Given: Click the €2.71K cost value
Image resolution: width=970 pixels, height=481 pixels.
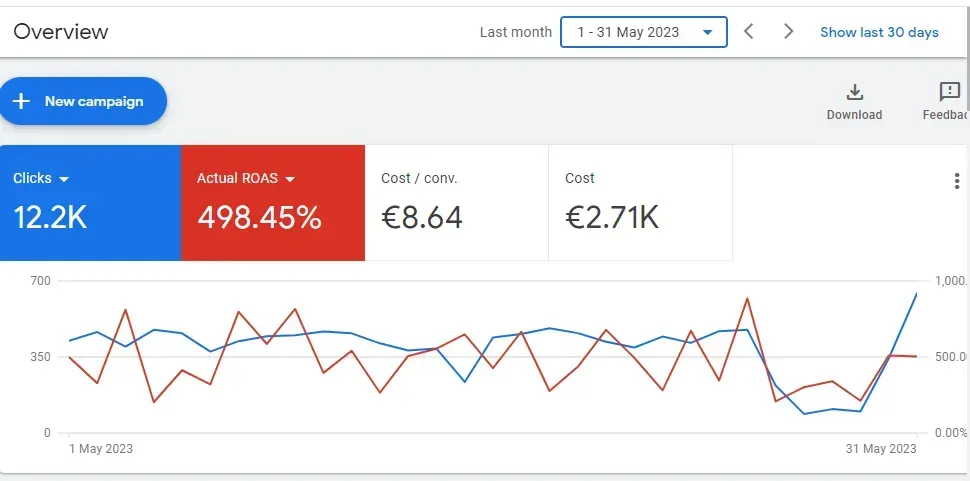Looking at the screenshot, I should [x=612, y=218].
